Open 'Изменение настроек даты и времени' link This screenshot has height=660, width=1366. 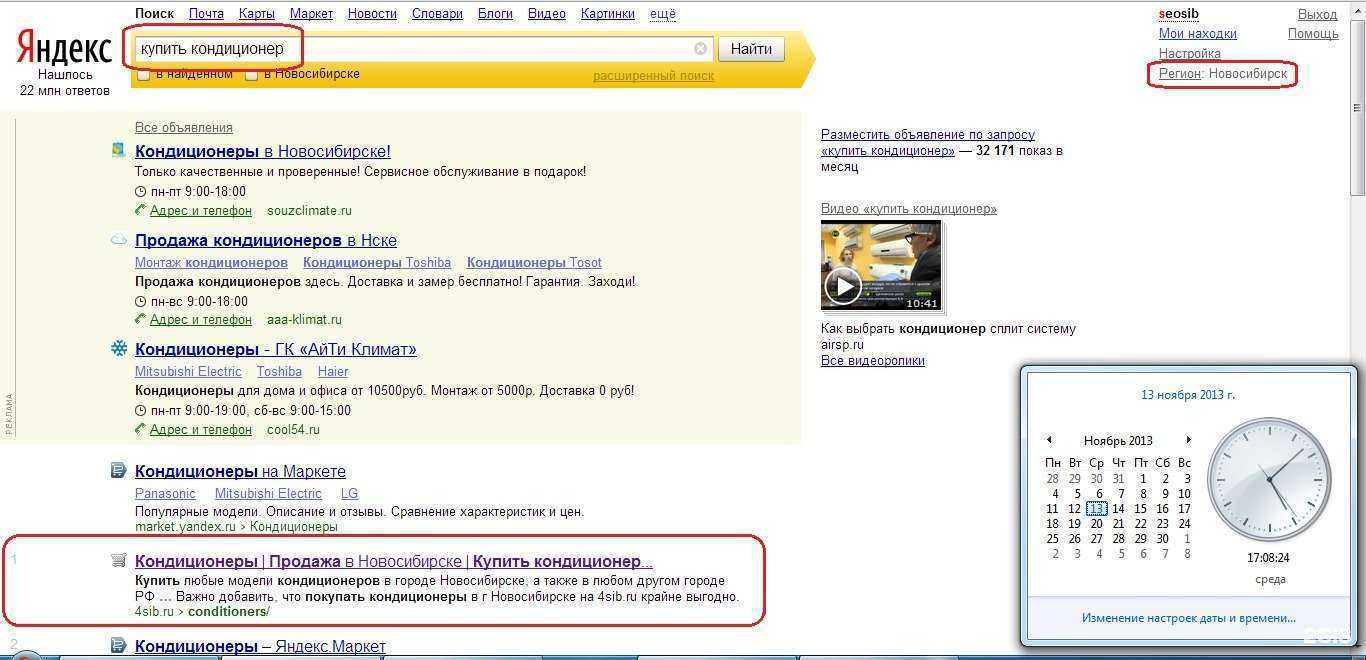click(1188, 618)
